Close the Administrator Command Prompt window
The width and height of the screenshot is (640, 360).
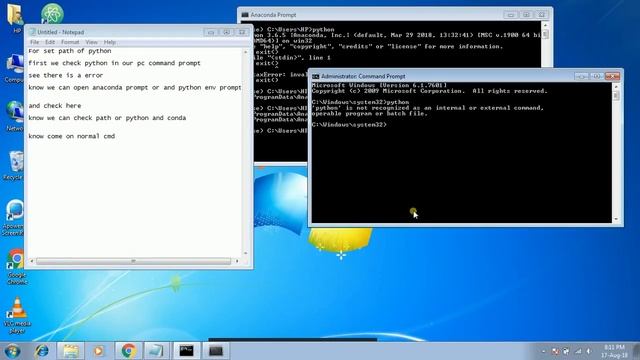(612, 76)
